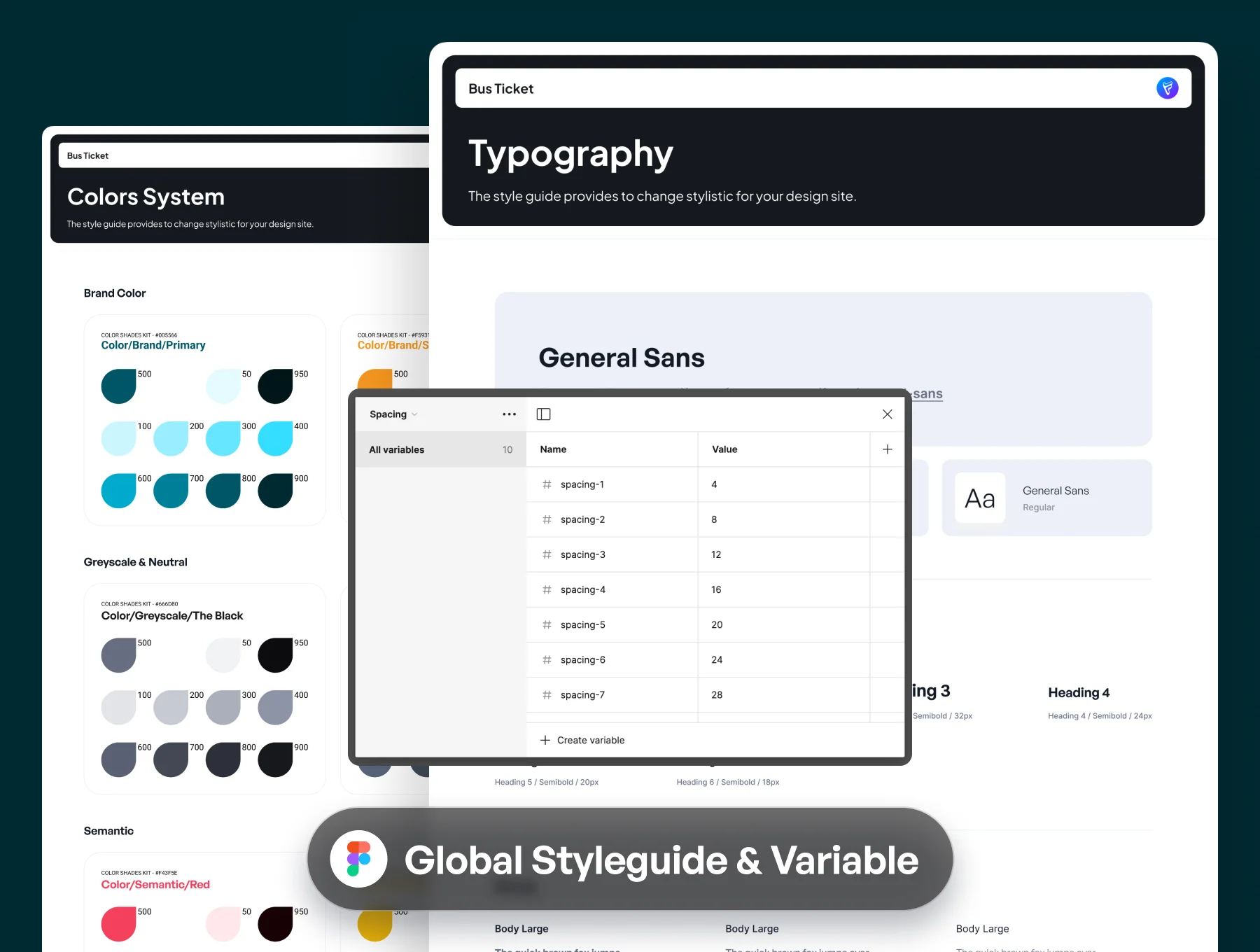The image size is (1260, 952).
Task: Select the spacing-1 variable name
Action: (x=582, y=484)
